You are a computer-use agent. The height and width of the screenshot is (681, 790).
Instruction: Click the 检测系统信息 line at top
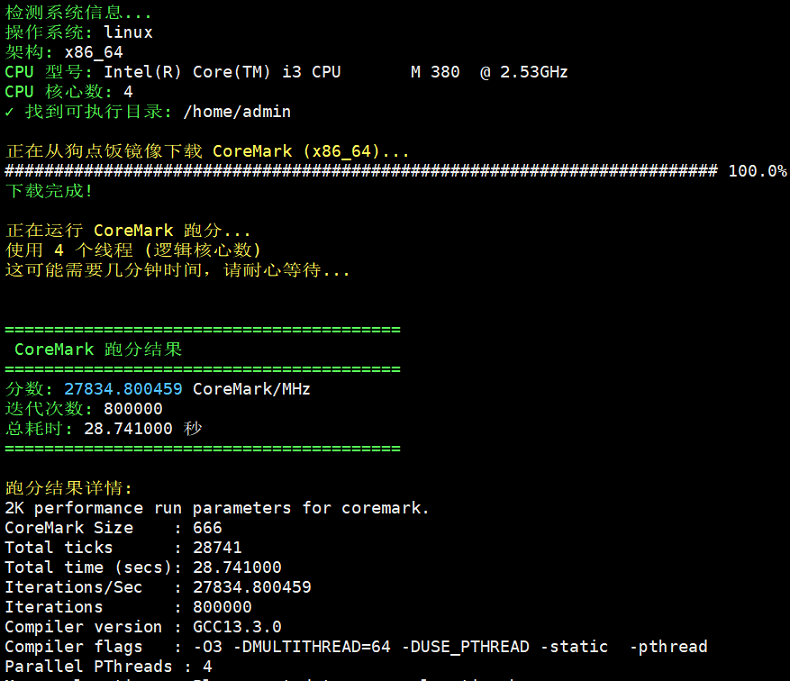point(78,13)
